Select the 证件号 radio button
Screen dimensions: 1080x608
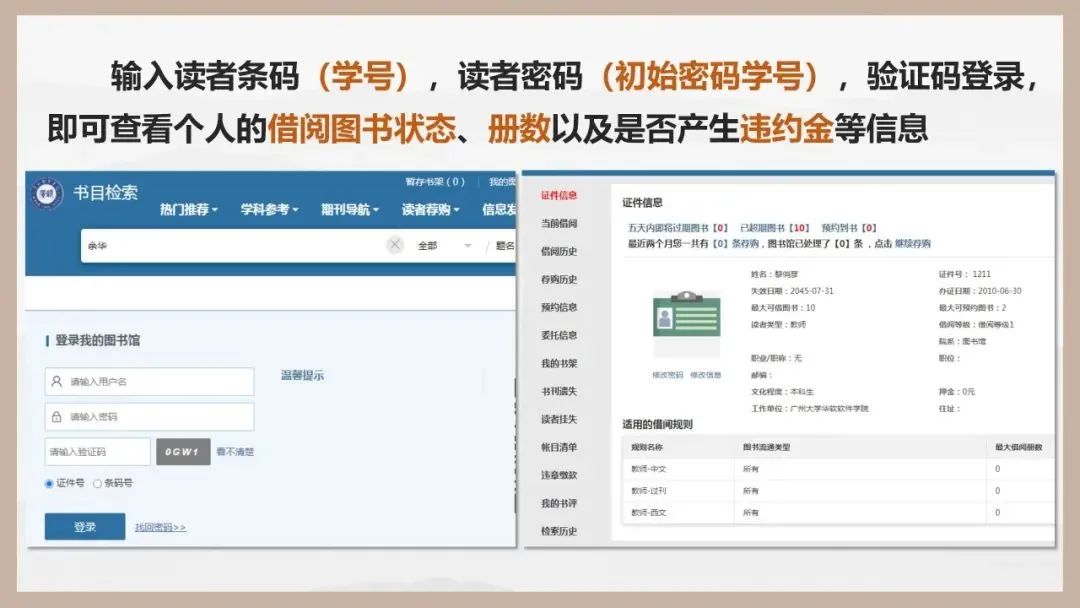coord(50,483)
